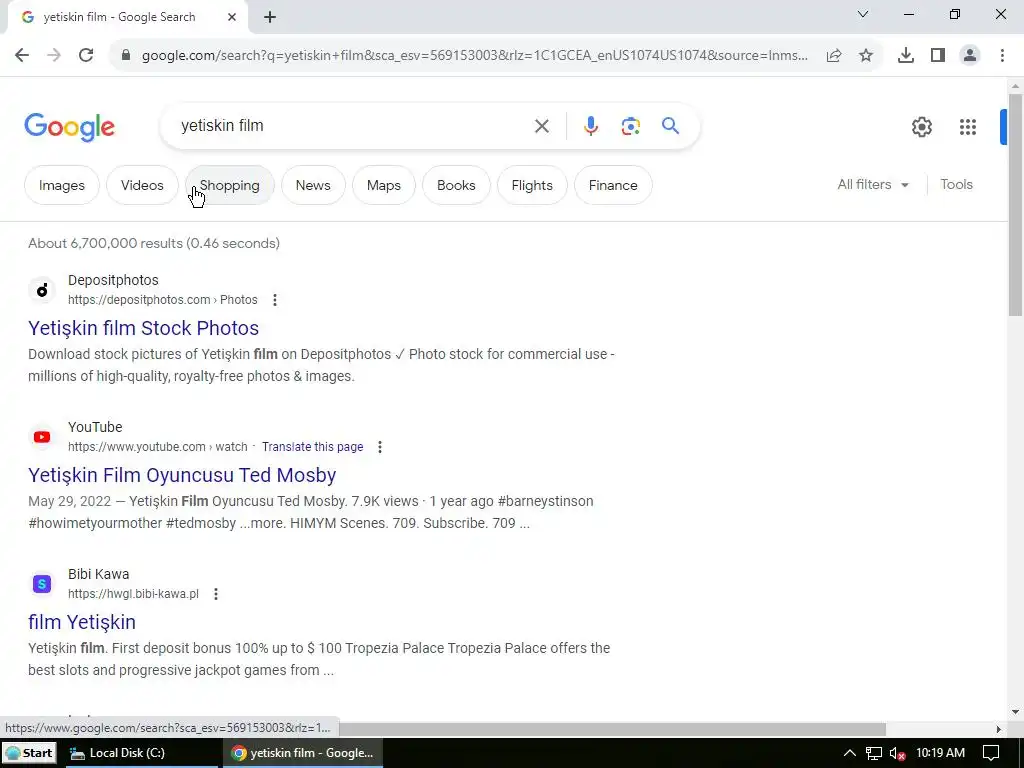Expand the All filters dropdown
Image resolution: width=1024 pixels, height=768 pixels.
click(x=873, y=185)
